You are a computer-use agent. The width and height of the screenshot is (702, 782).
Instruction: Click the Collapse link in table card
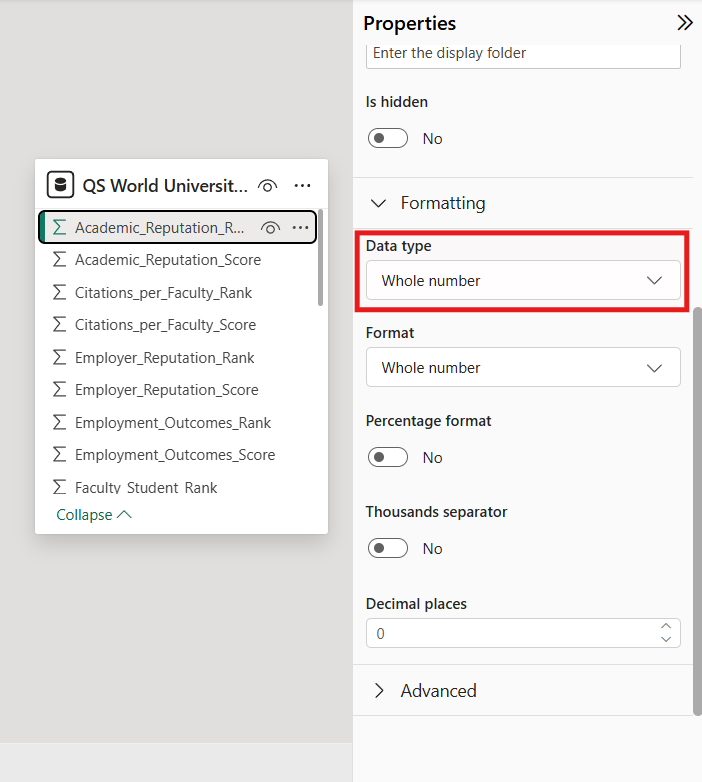(94, 515)
